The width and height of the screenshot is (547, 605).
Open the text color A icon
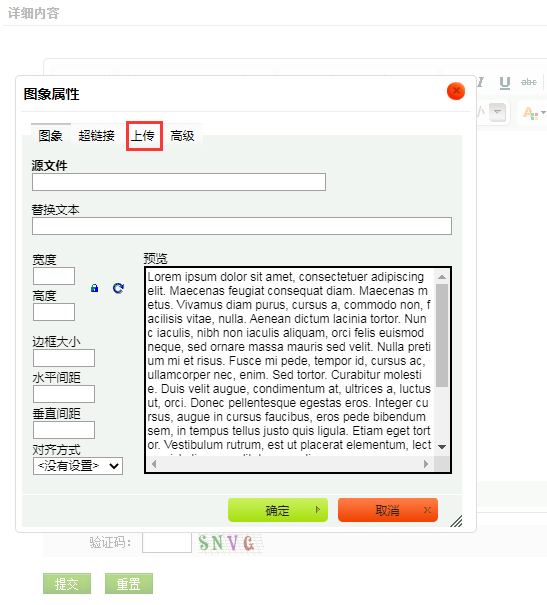[530, 113]
